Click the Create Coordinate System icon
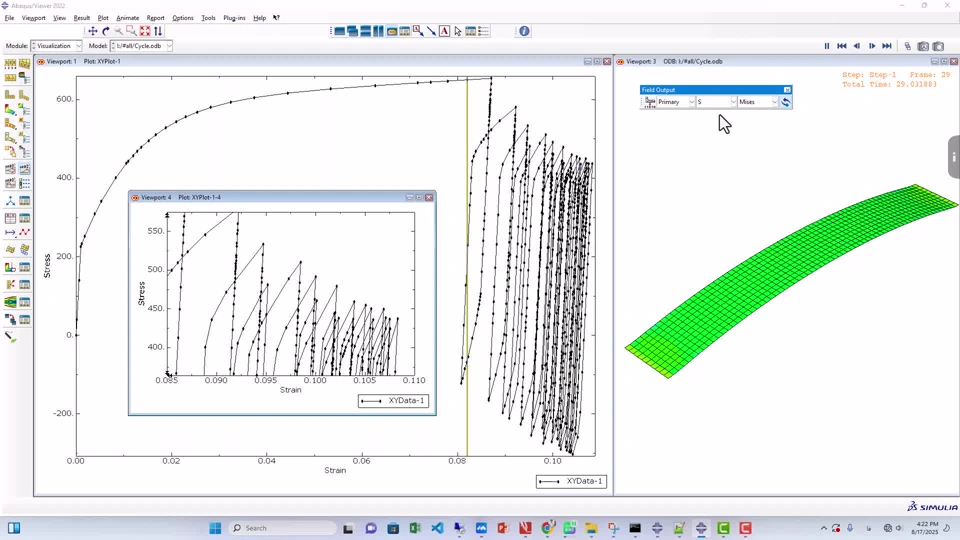This screenshot has height=540, width=960. pyautogui.click(x=10, y=201)
